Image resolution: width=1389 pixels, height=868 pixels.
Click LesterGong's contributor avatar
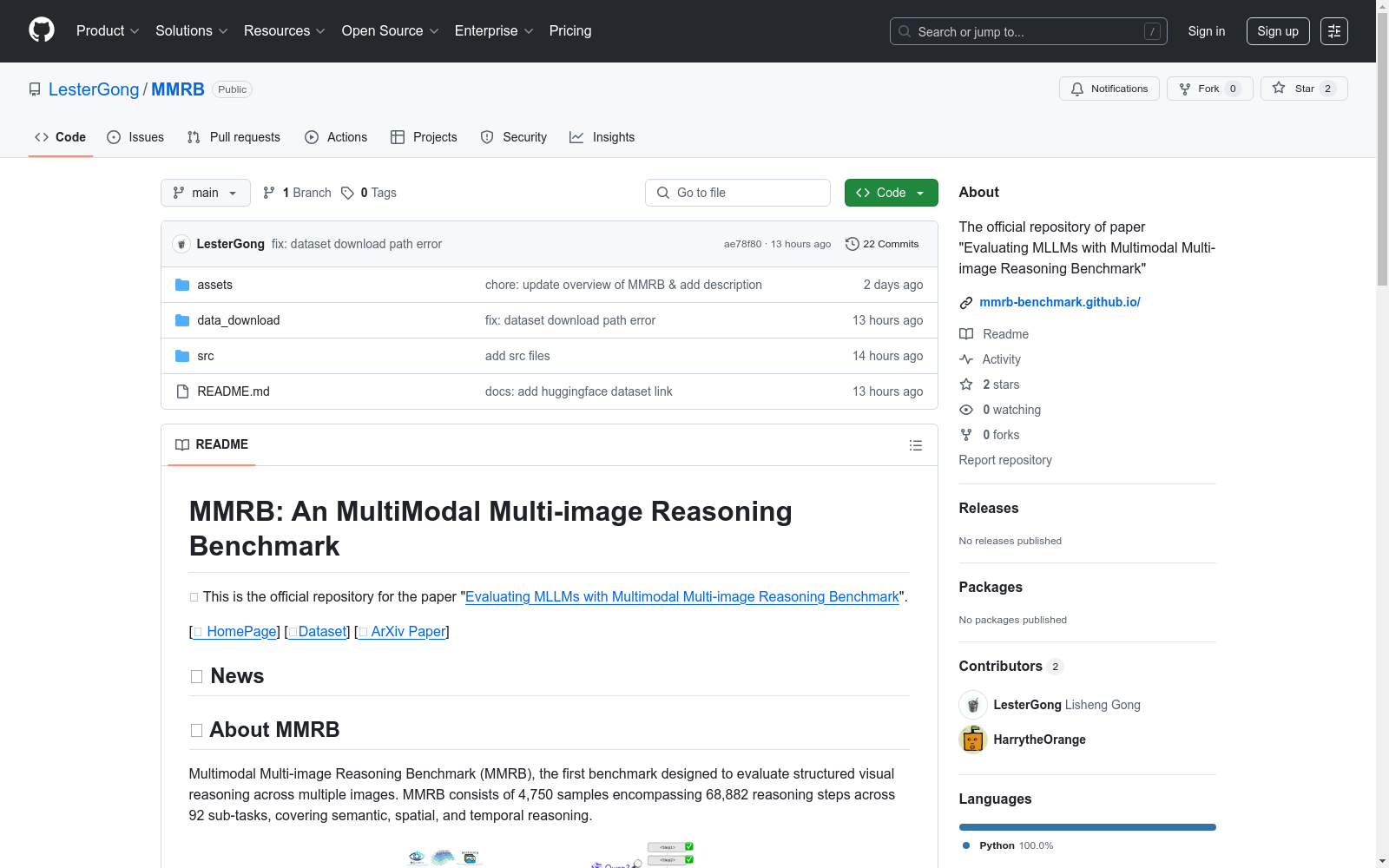coord(973,705)
